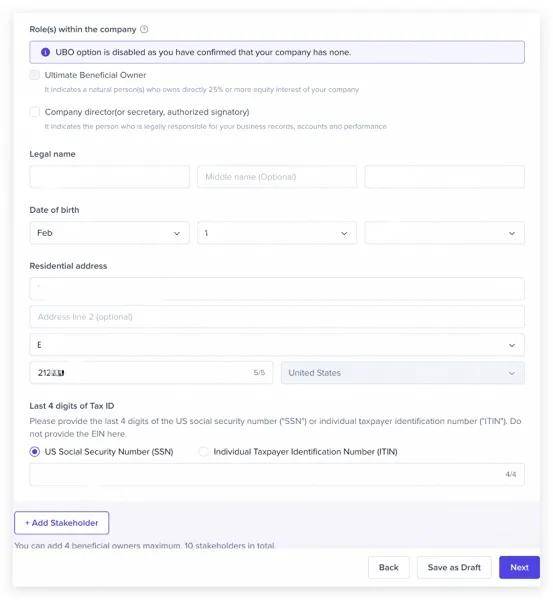This screenshot has width=553, height=600.
Task: Click the chevron in the birth day dropdown
Action: click(x=344, y=233)
